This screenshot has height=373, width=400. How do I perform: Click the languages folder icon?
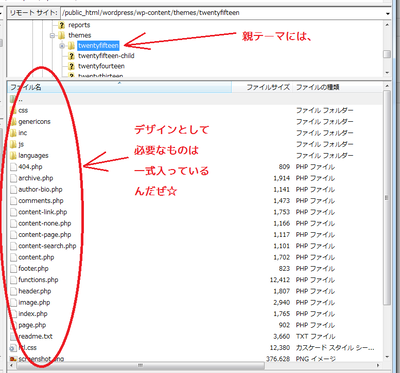point(13,156)
